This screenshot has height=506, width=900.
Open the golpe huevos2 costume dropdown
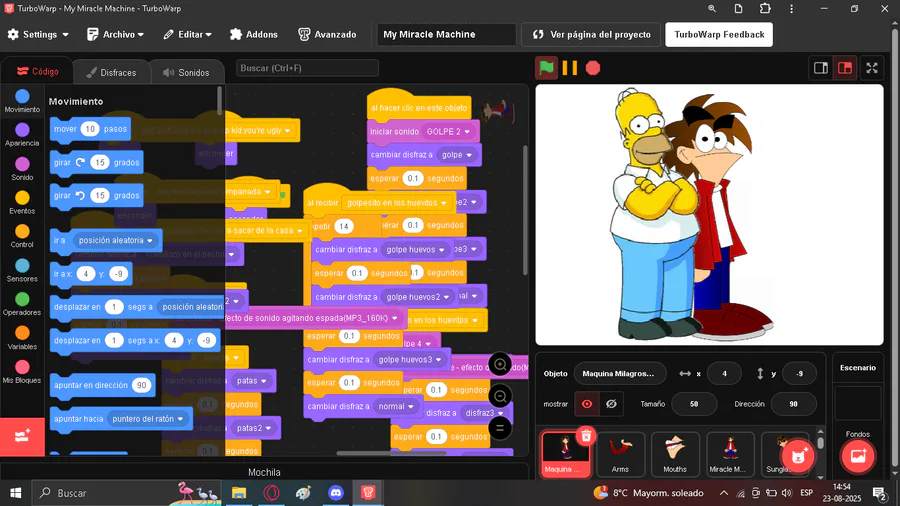point(418,297)
